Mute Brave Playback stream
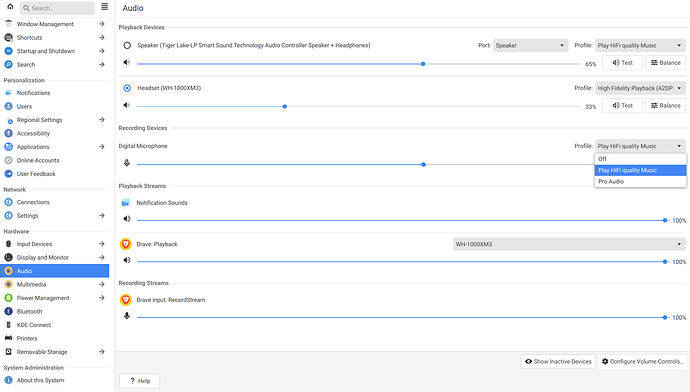Screen dimensions: 690x392 click(127, 260)
